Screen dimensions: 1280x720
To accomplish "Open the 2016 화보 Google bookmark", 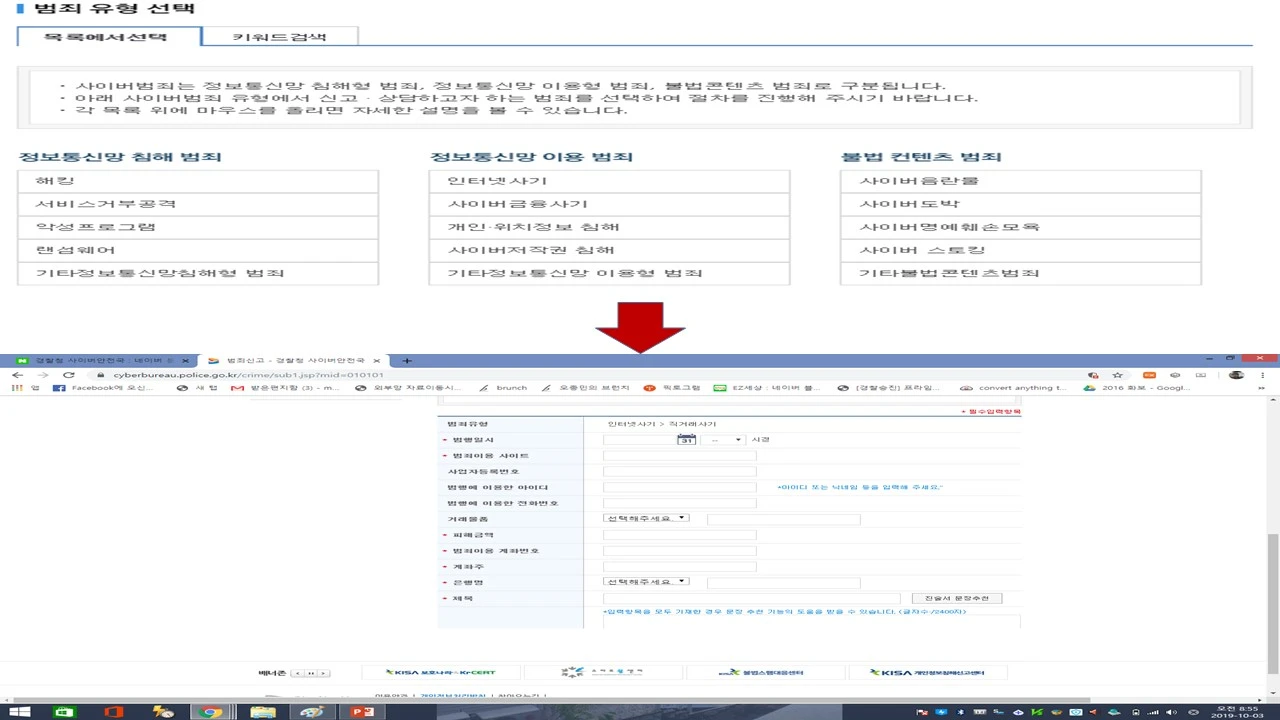I will coord(1138,388).
